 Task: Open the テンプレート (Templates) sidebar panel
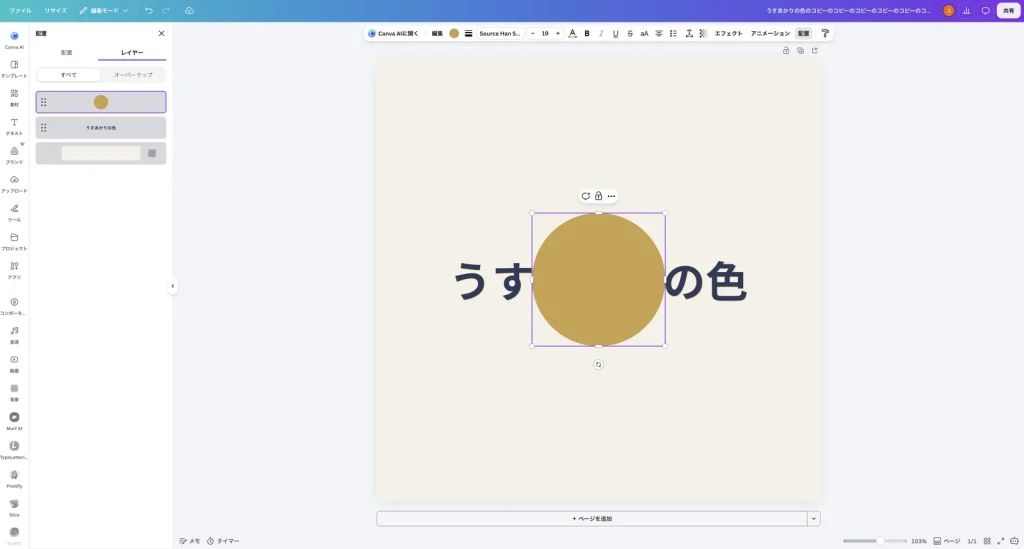coord(14,69)
